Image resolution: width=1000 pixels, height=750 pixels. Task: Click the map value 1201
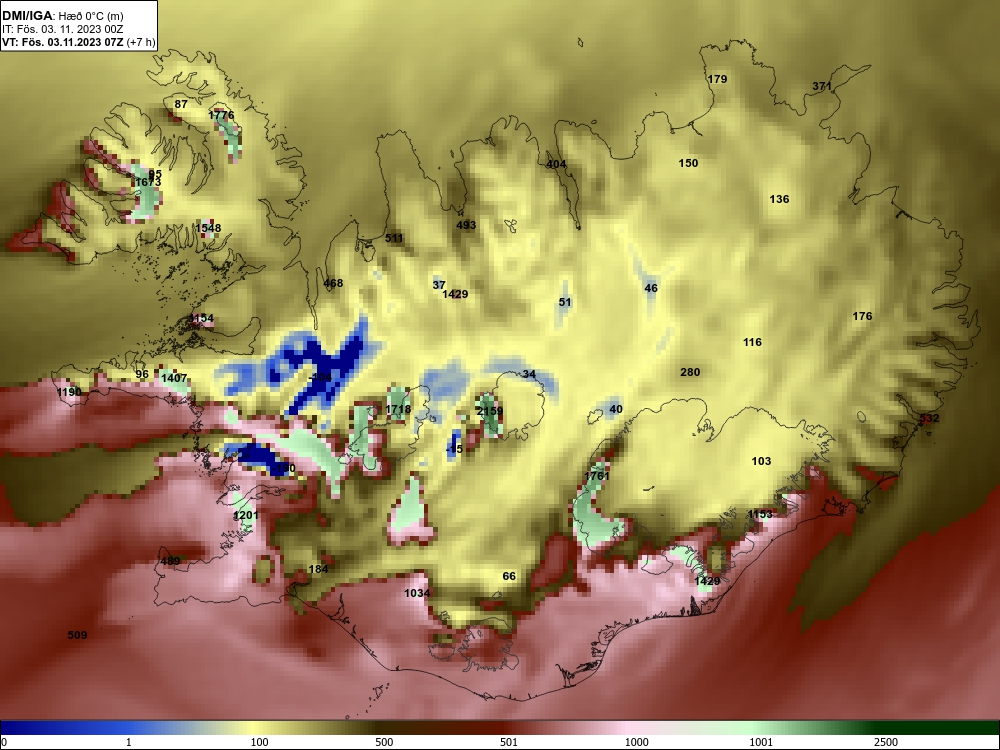coord(246,515)
